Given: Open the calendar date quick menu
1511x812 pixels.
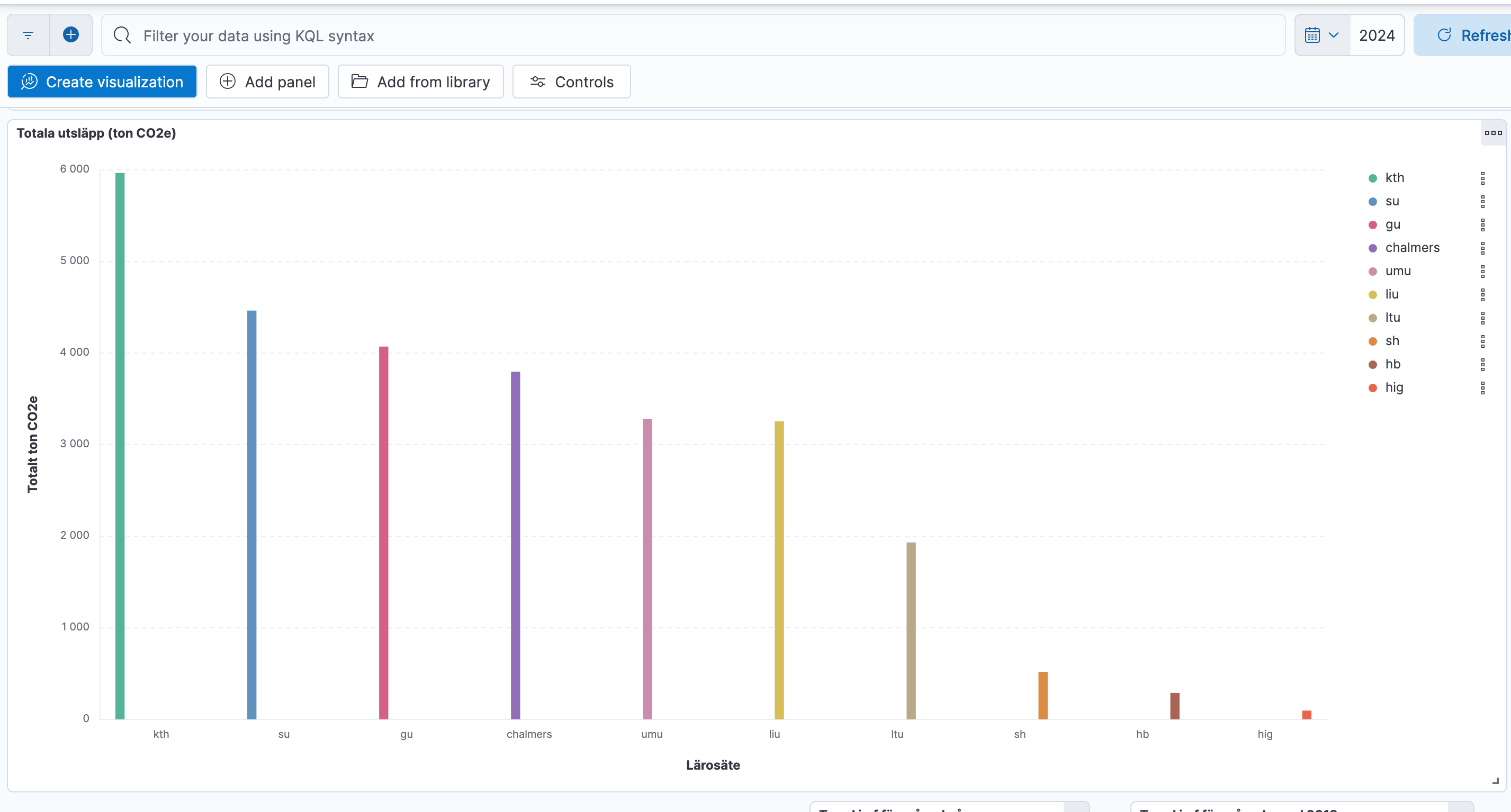Looking at the screenshot, I should tap(1321, 35).
